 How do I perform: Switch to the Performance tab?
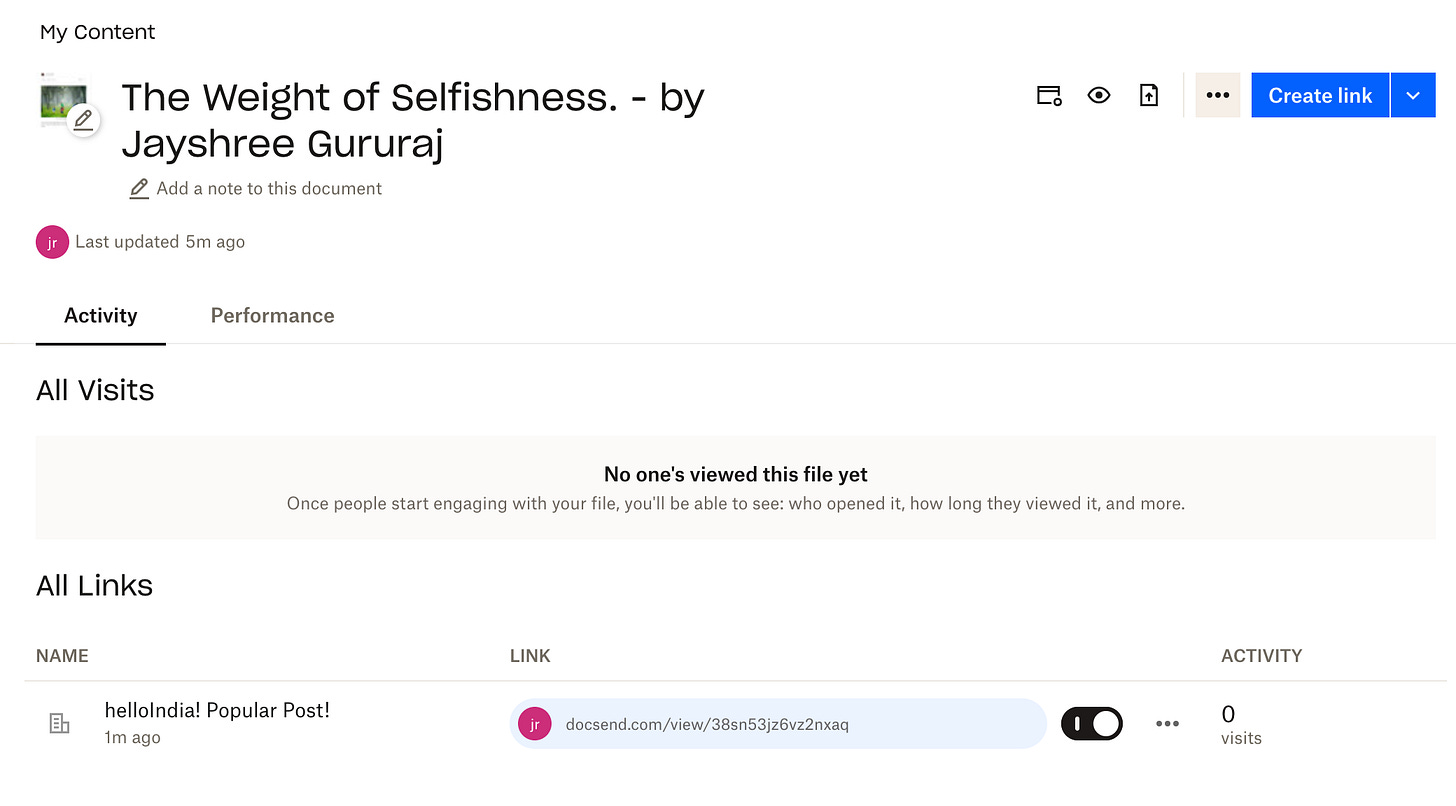click(272, 315)
